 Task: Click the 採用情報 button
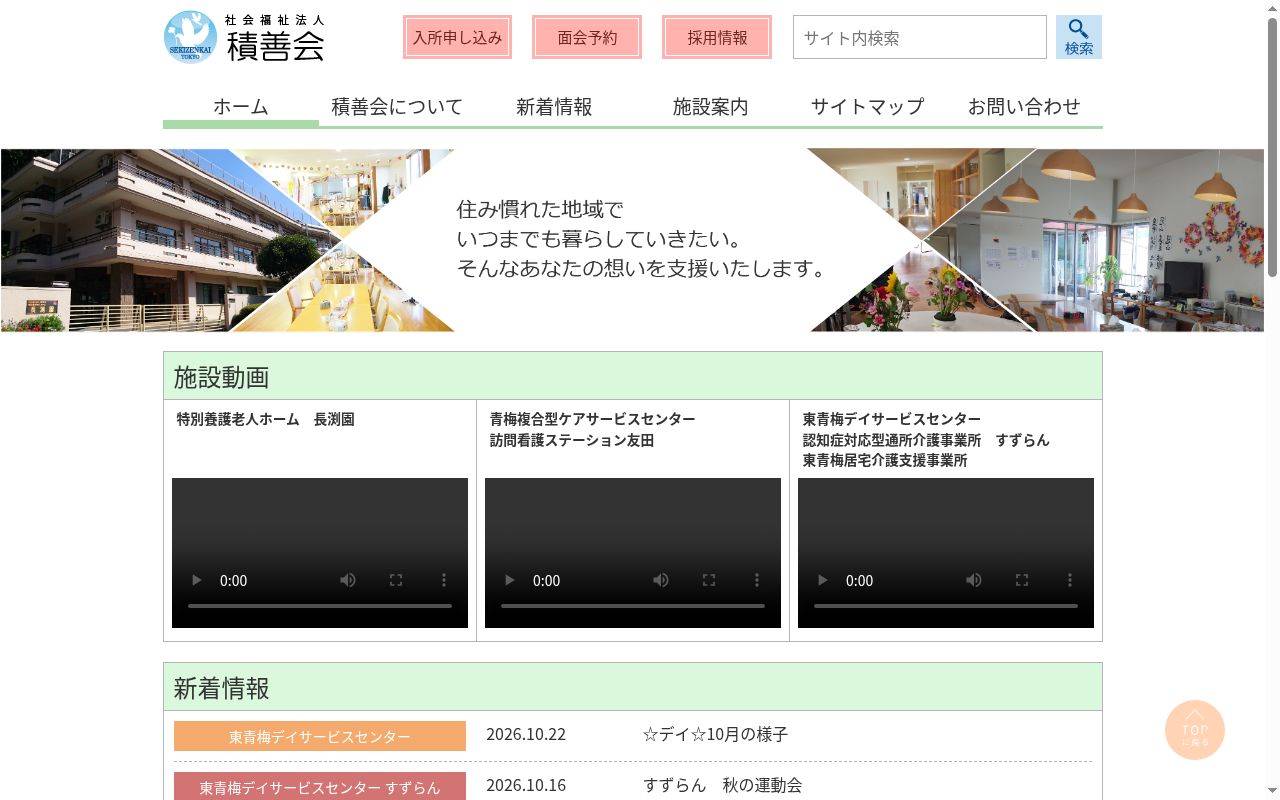tap(717, 37)
